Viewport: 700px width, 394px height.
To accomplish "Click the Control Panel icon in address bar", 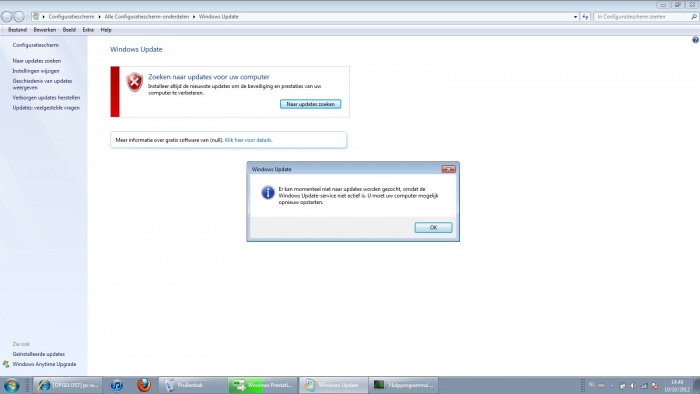I will point(36,17).
